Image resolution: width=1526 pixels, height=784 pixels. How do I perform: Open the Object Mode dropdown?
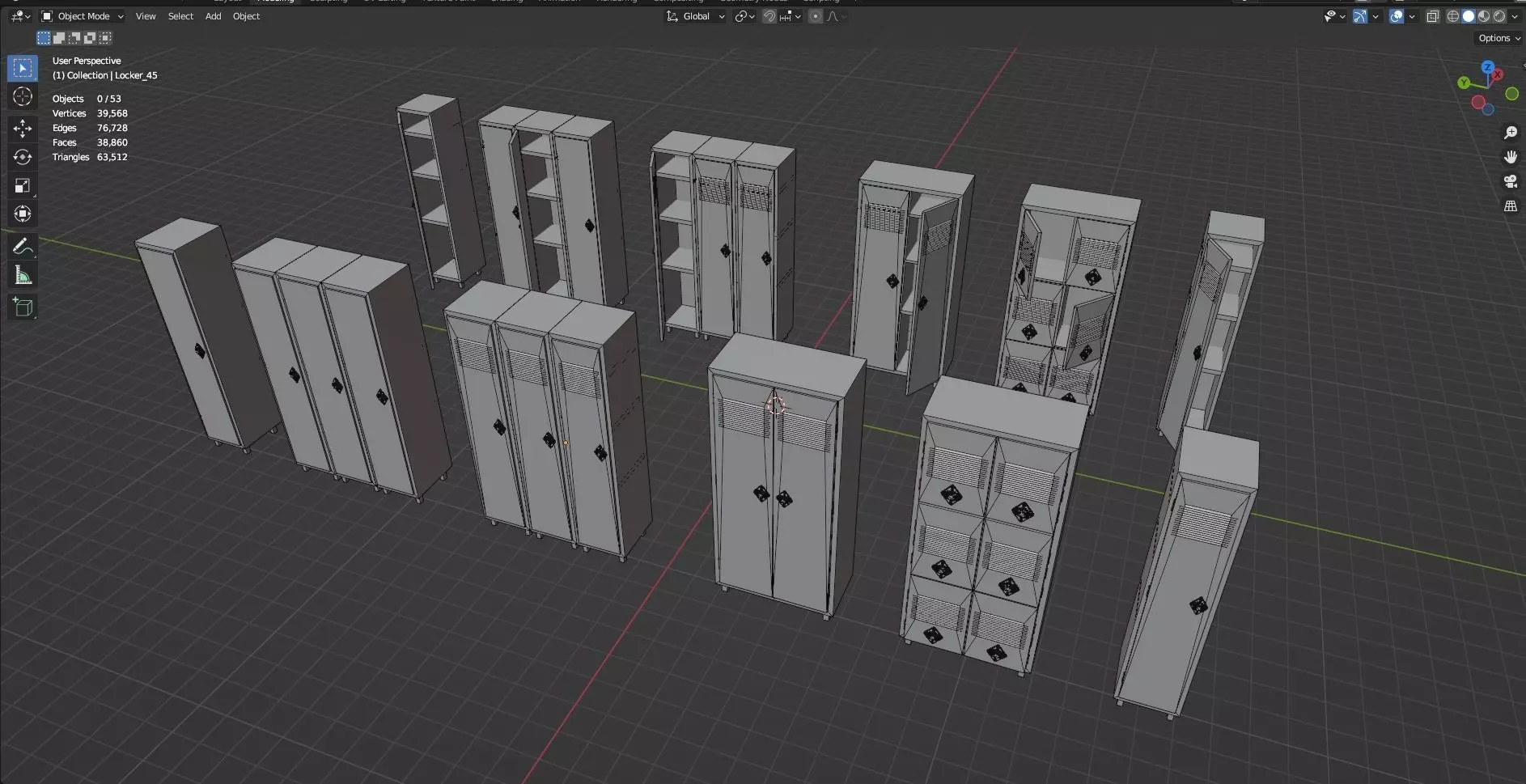(x=83, y=16)
